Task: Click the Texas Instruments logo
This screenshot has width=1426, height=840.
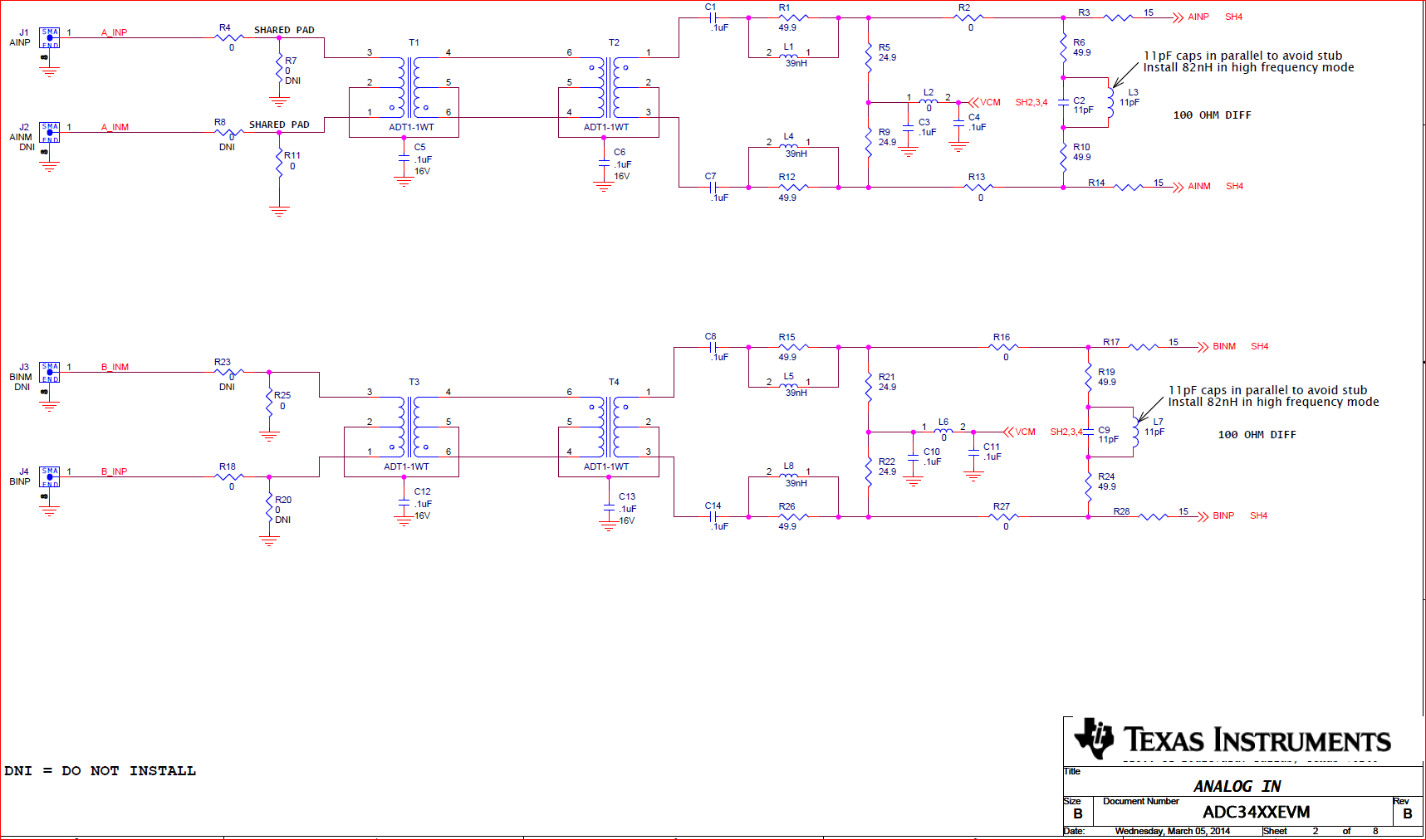Action: coord(1232,739)
